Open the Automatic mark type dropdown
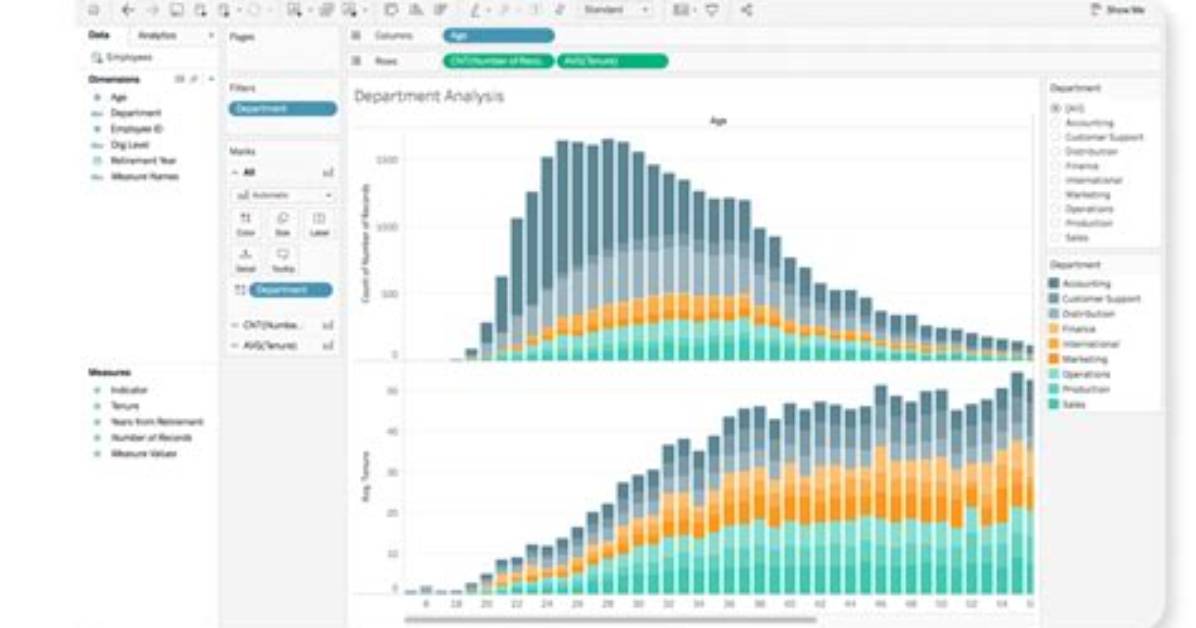 tap(283, 195)
